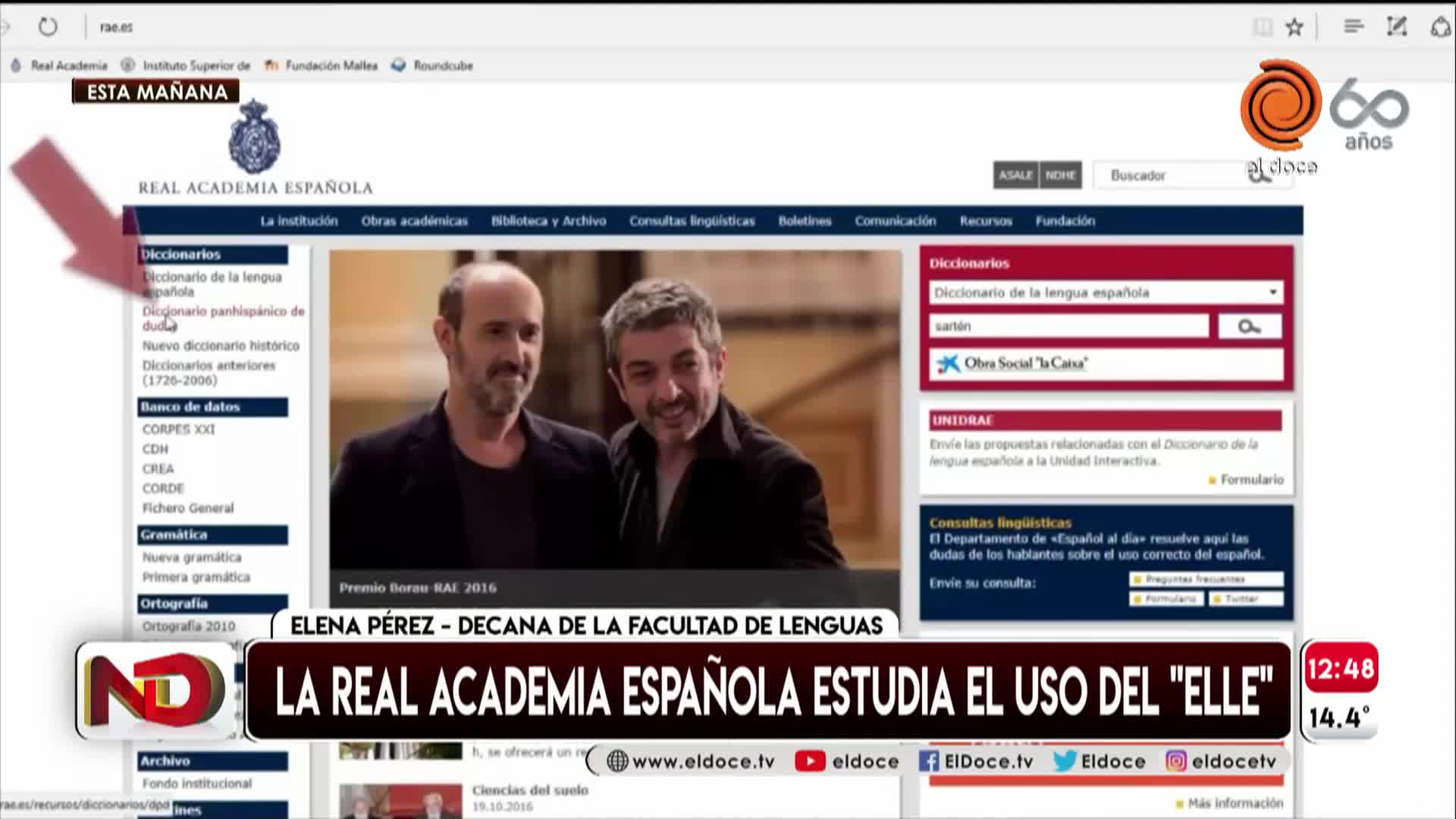Open the Ortografía 2010 link
Viewport: 1456px width, 819px height.
pyautogui.click(x=189, y=626)
